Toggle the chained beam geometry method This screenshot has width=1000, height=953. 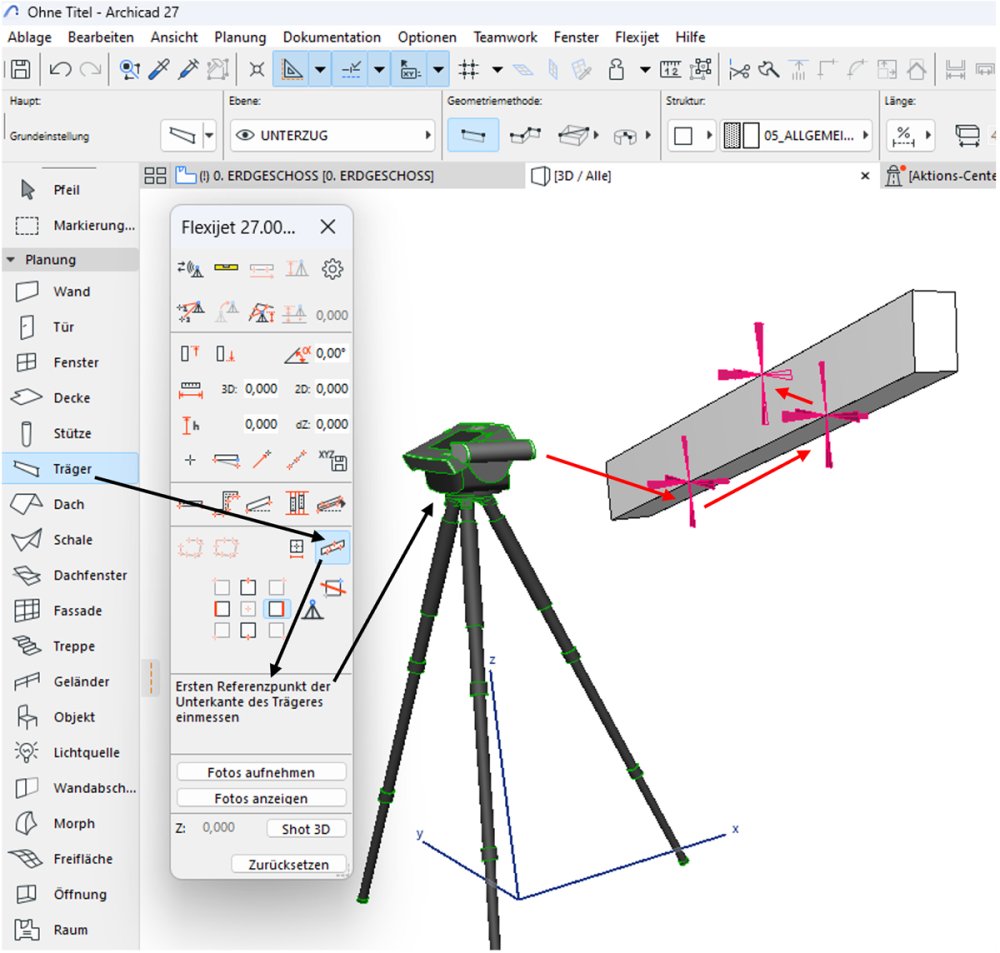click(x=526, y=135)
